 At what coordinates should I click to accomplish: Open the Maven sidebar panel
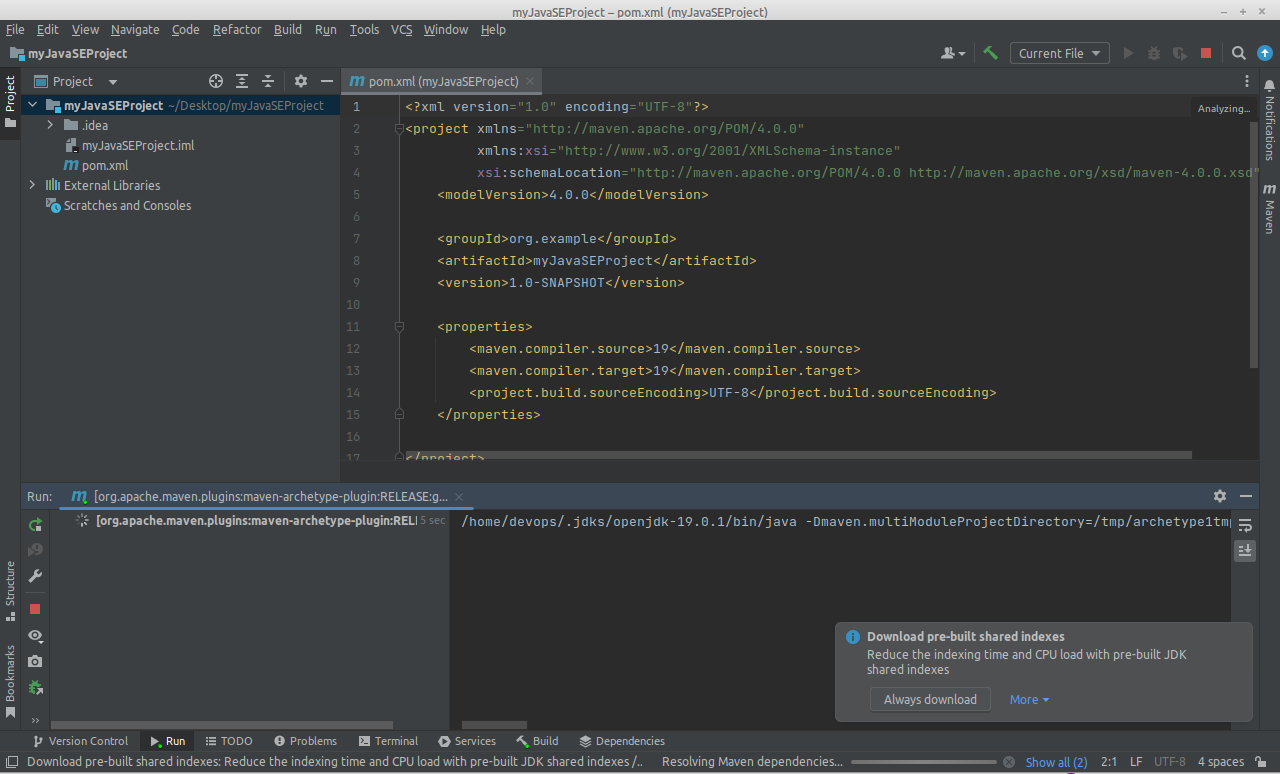pos(1269,208)
